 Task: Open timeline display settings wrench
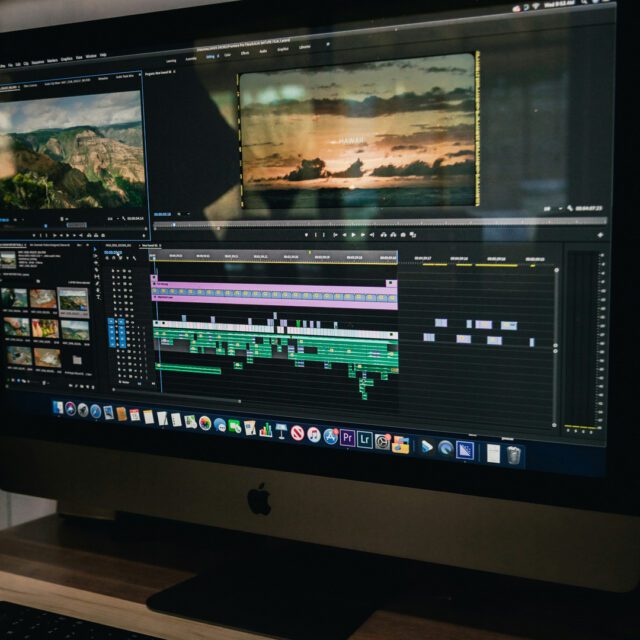pyautogui.click(x=134, y=258)
